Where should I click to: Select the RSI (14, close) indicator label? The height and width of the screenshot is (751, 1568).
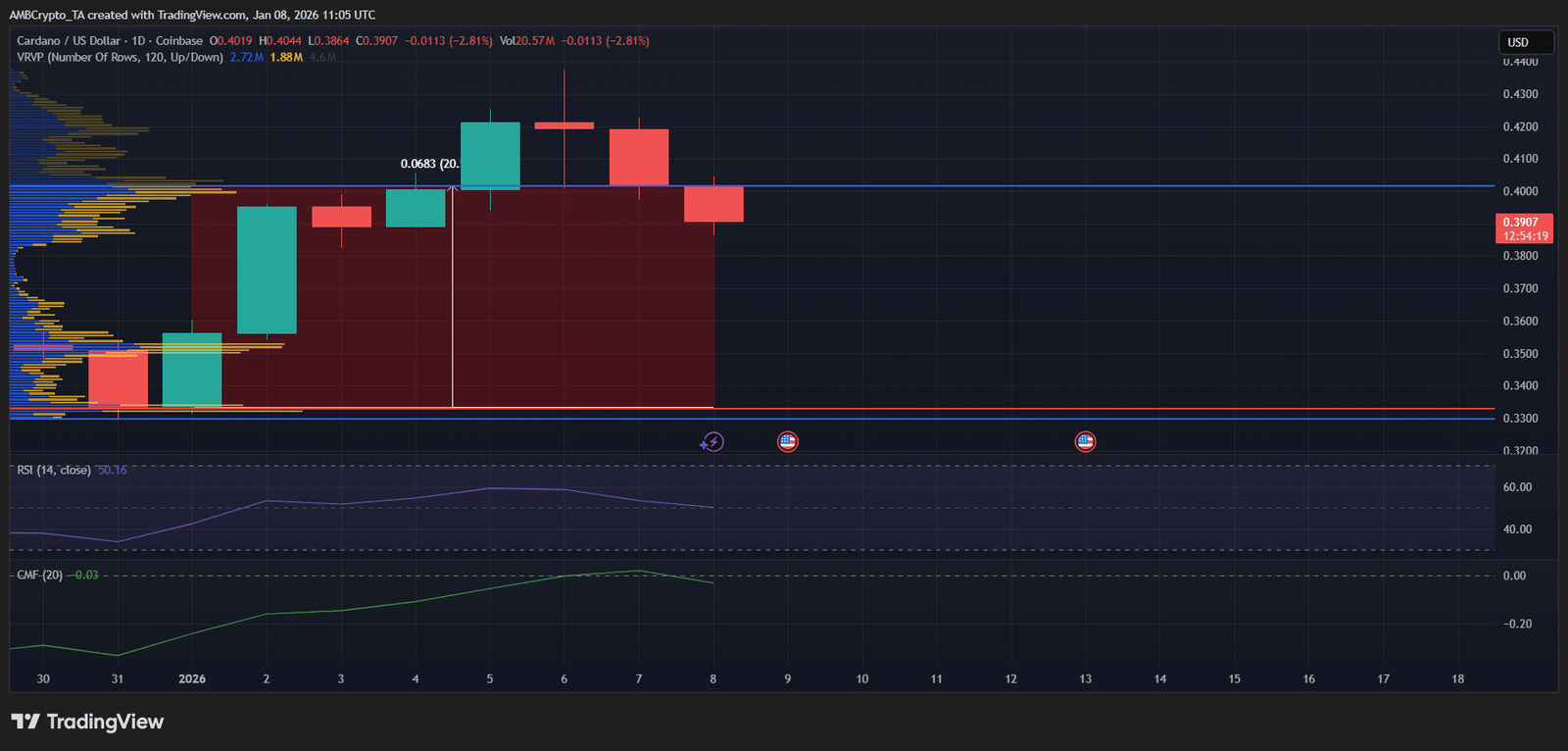pyautogui.click(x=54, y=471)
